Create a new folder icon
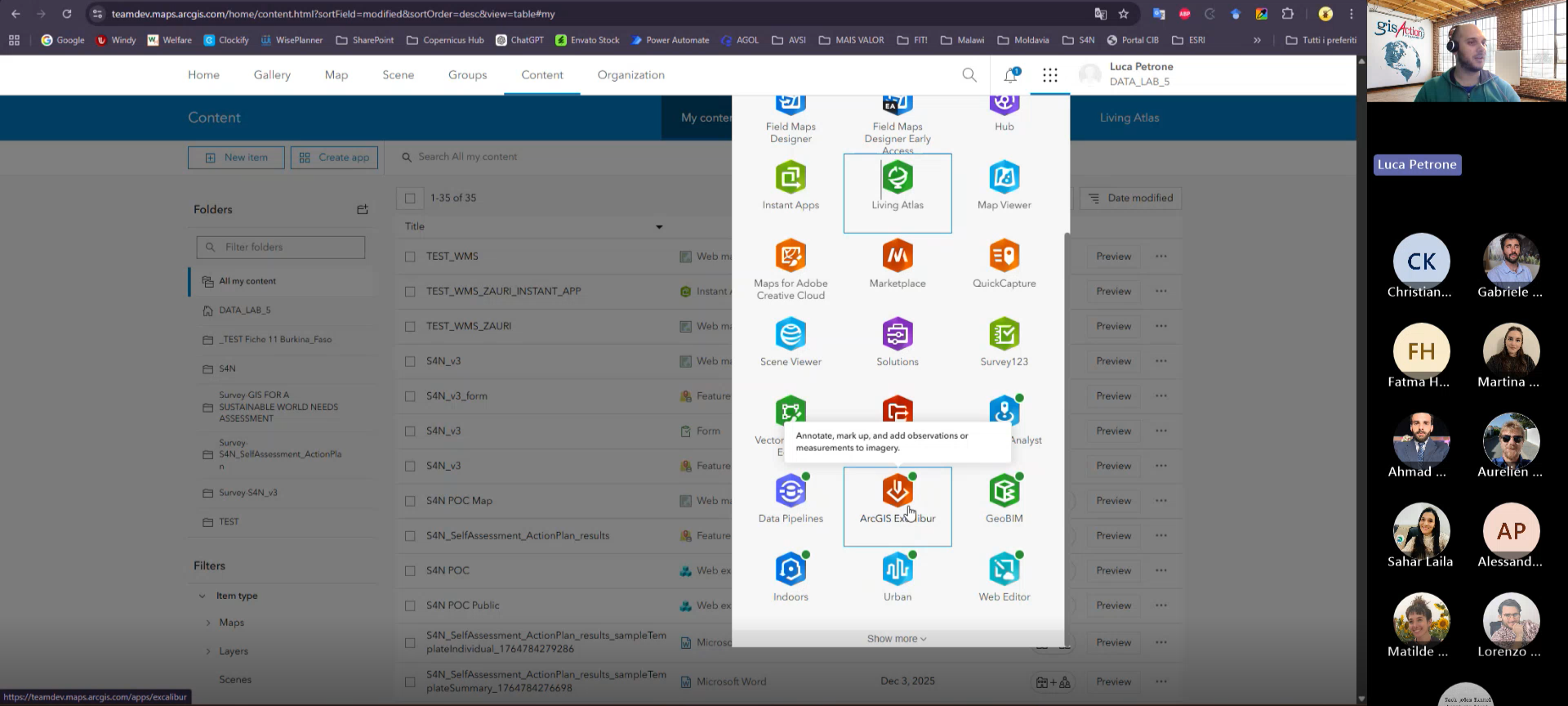The height and width of the screenshot is (706, 1568). pyautogui.click(x=363, y=209)
